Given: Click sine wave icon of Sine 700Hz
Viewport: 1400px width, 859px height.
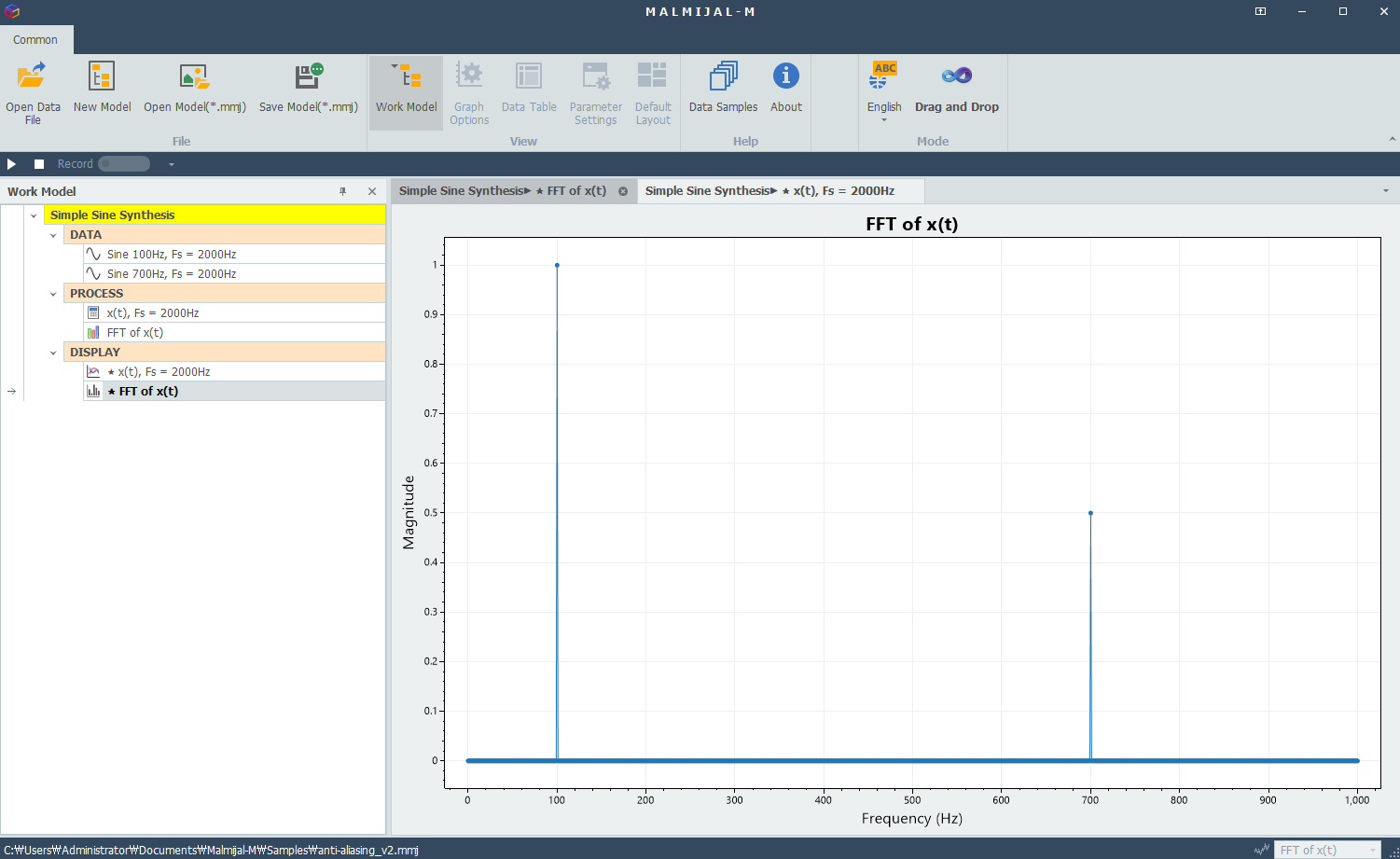Looking at the screenshot, I should point(93,273).
